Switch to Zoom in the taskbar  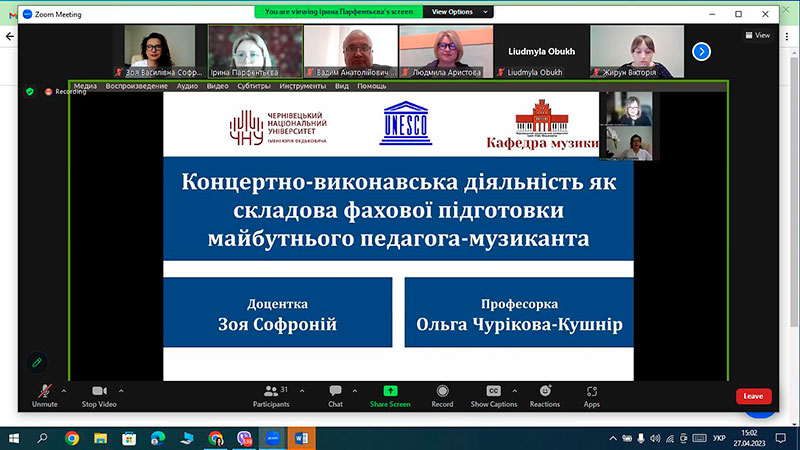coord(273,438)
